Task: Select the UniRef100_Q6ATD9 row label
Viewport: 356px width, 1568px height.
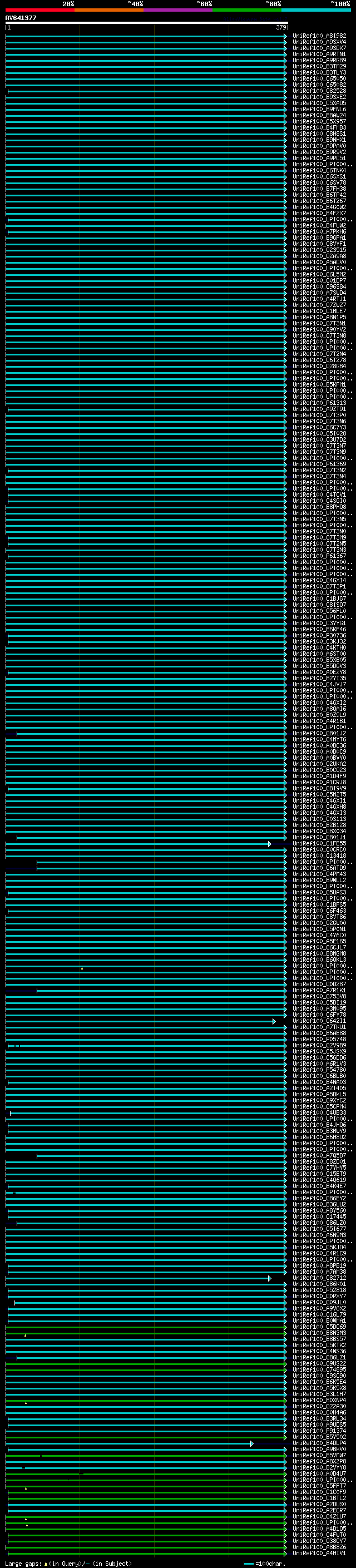Action: coord(319,868)
